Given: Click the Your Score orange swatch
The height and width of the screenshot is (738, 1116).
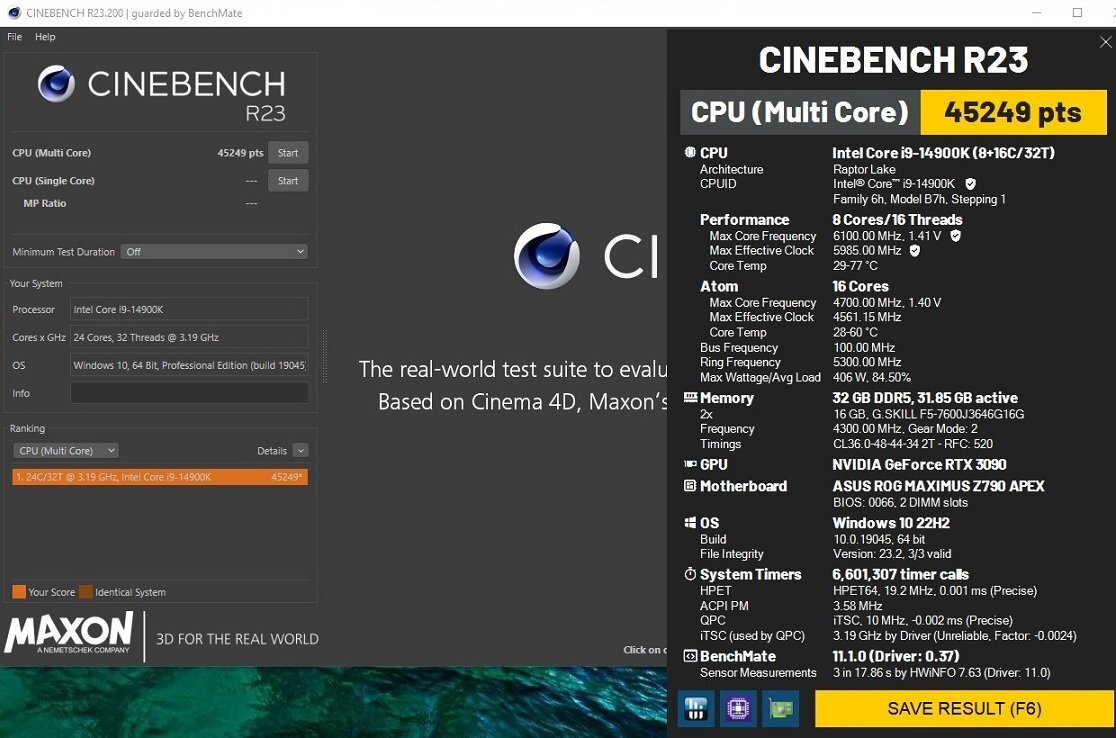Looking at the screenshot, I should coord(19,591).
